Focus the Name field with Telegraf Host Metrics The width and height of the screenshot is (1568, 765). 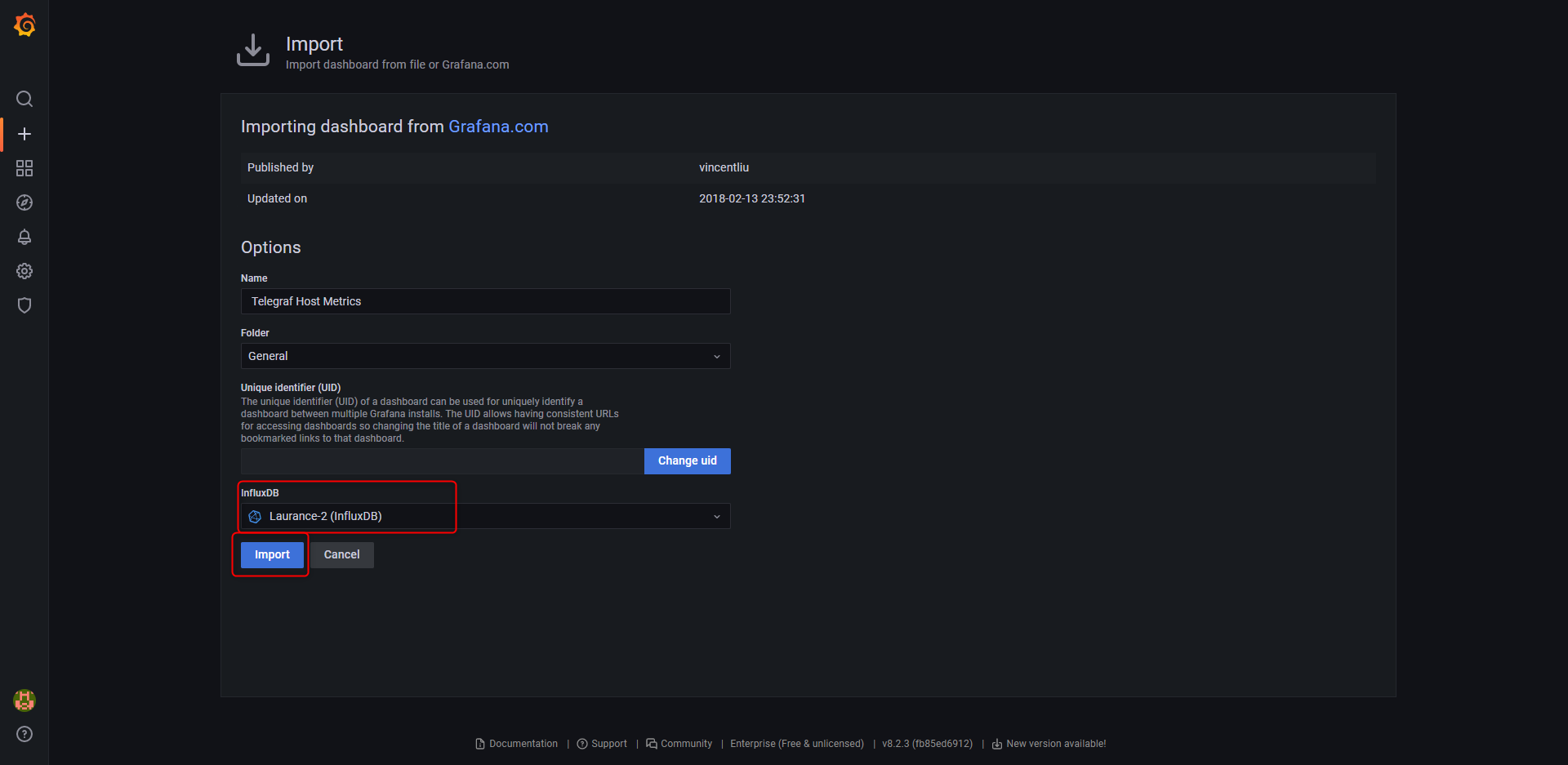pyautogui.click(x=485, y=301)
